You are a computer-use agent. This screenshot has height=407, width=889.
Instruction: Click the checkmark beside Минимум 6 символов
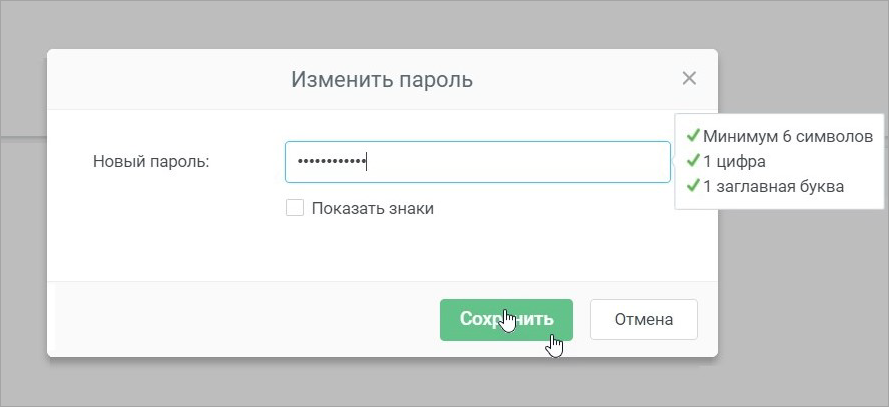[x=693, y=135]
